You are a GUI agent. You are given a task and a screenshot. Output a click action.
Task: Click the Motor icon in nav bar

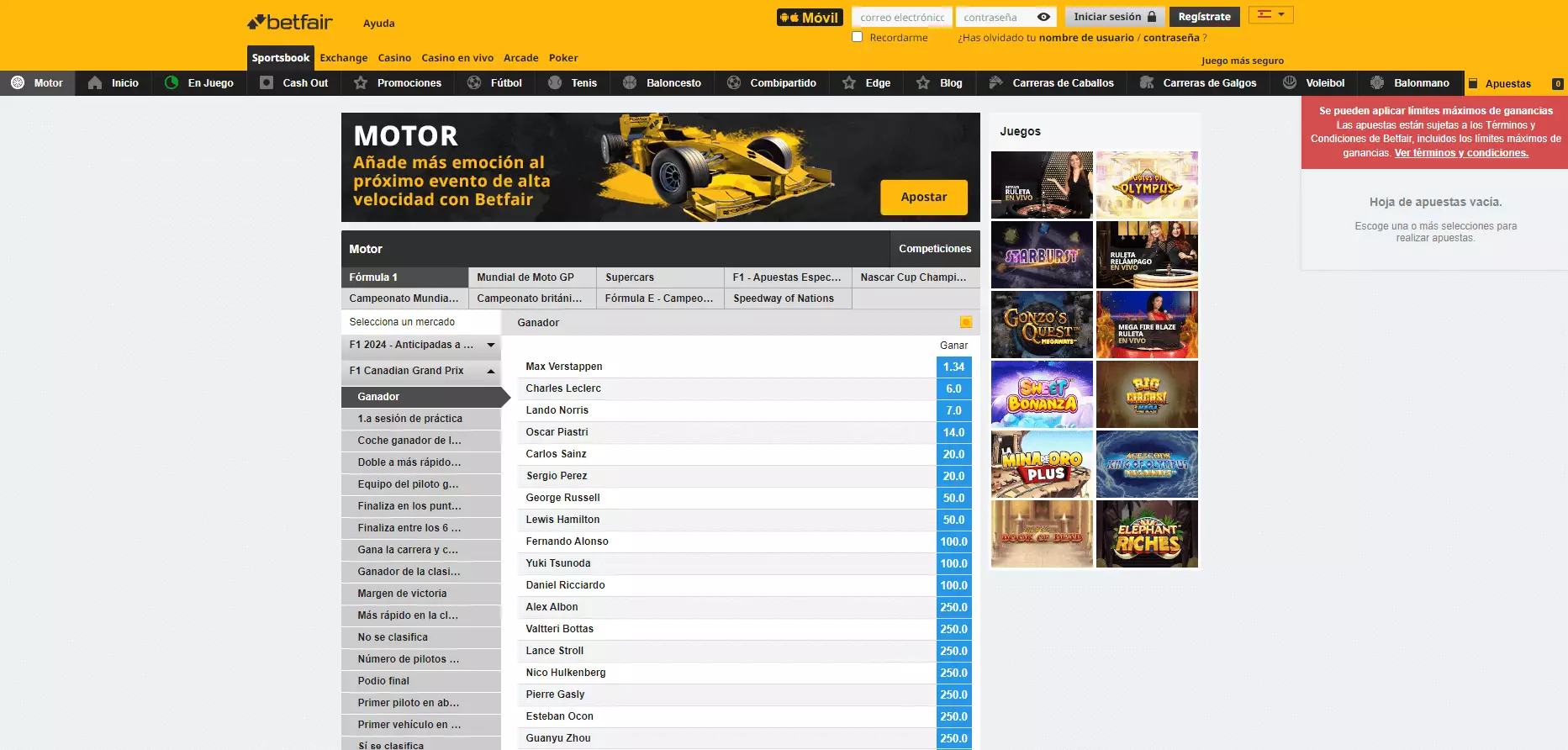coord(18,82)
